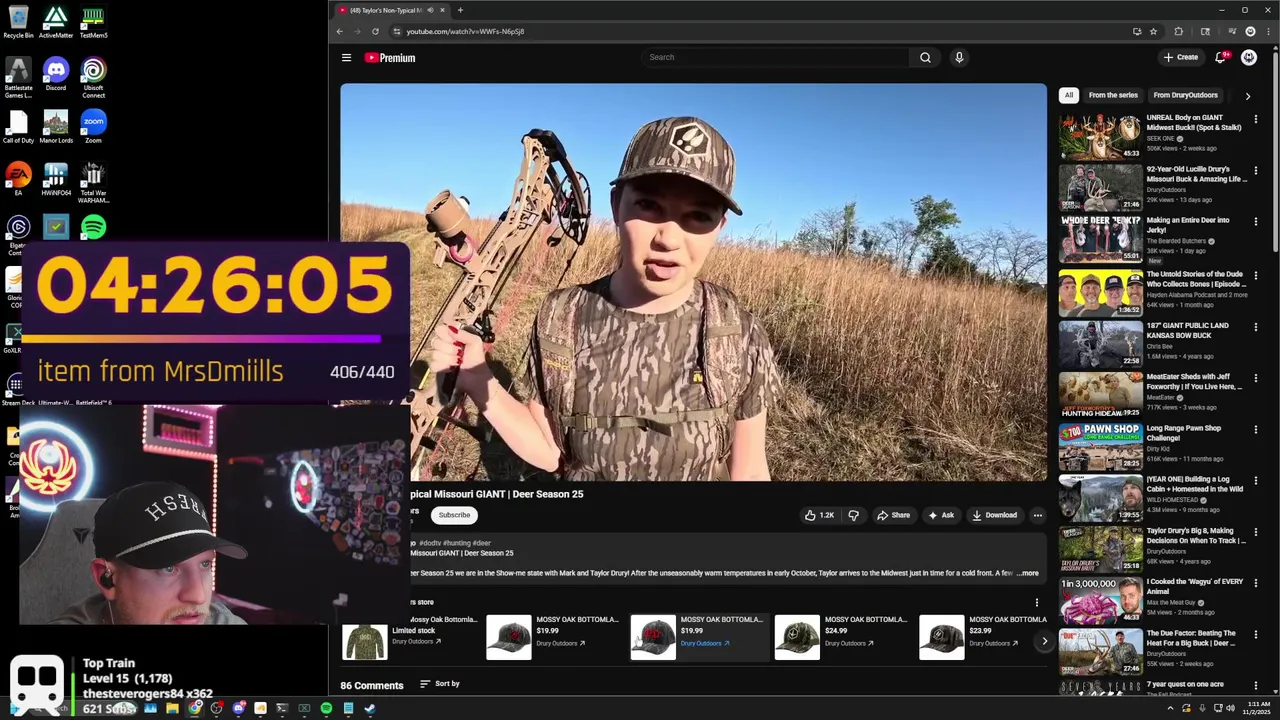Click the Ask button

(x=941, y=515)
